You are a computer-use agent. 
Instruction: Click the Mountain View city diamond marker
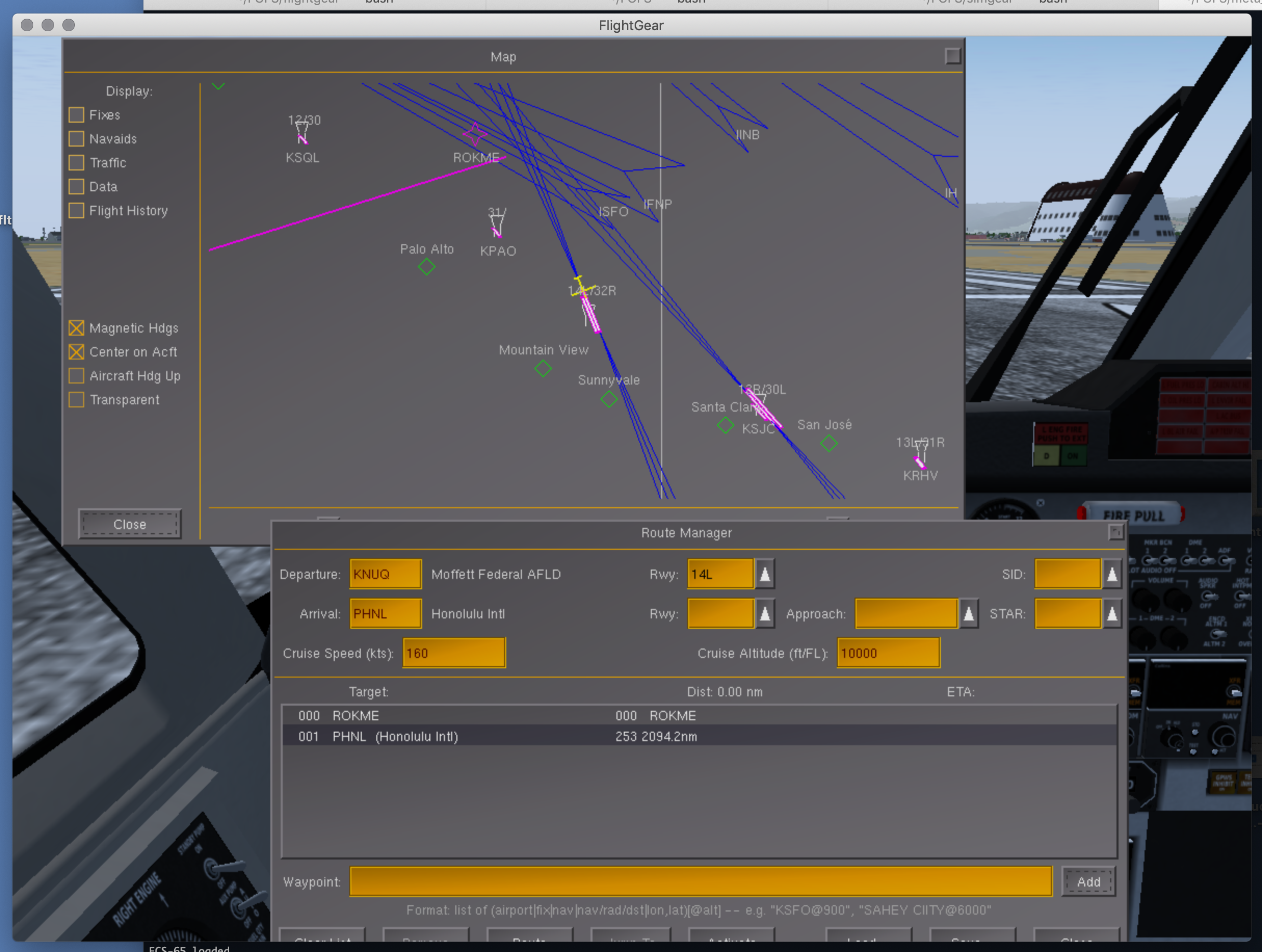point(543,368)
